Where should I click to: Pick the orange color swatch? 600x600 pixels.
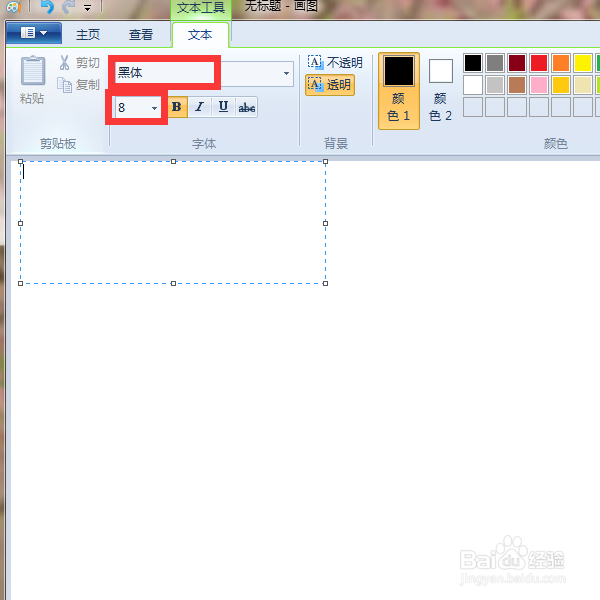pos(561,63)
